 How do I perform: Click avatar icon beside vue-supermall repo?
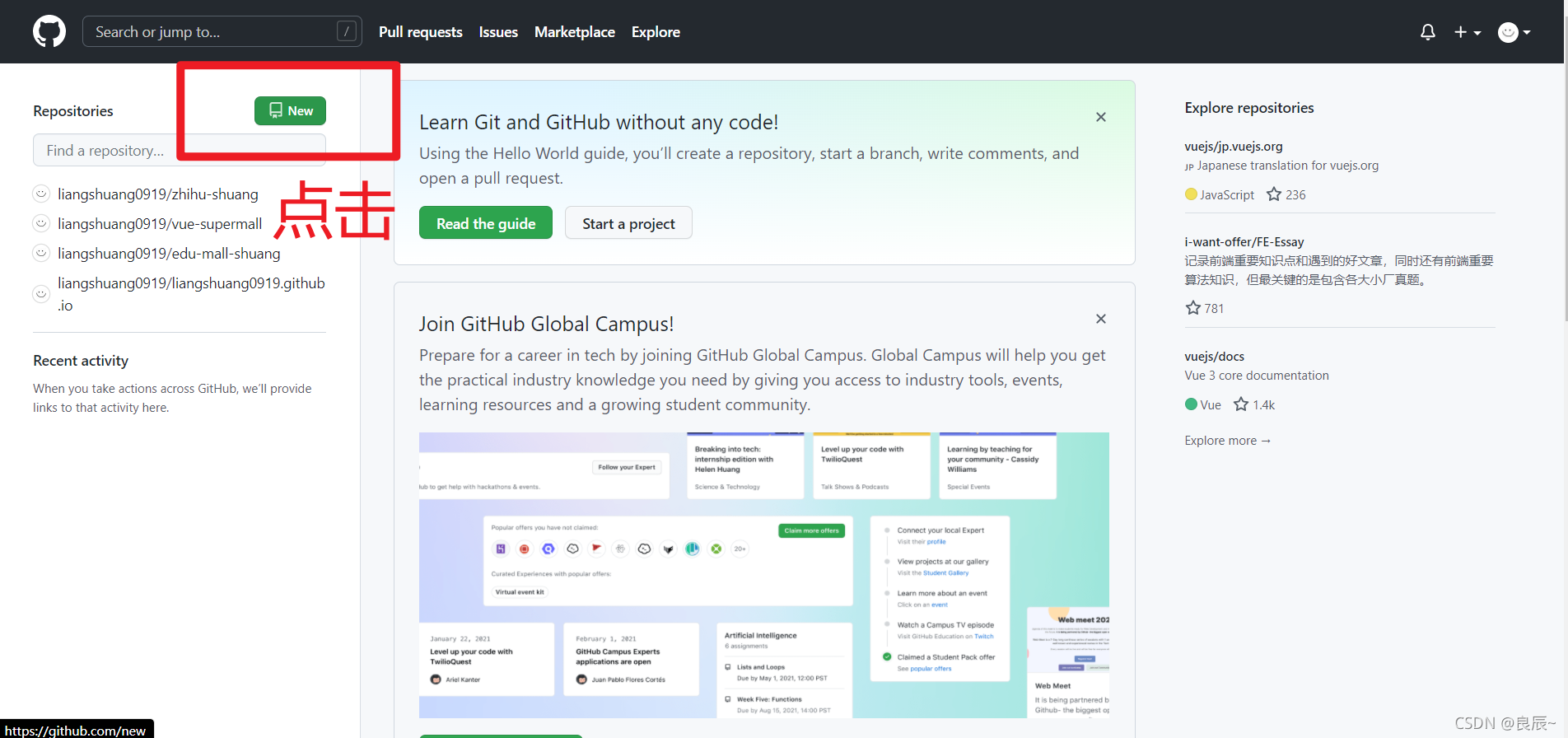coord(41,223)
